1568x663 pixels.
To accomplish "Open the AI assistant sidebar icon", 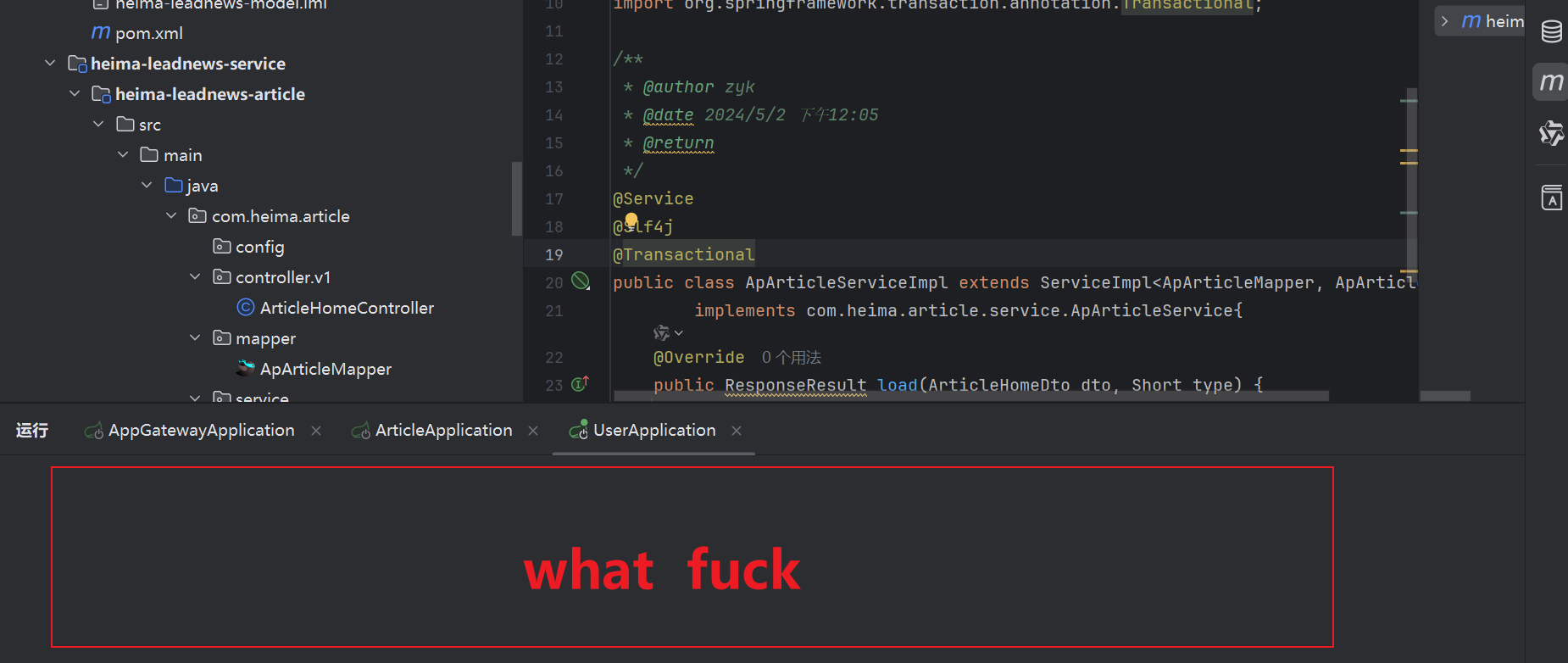I will (x=1551, y=133).
